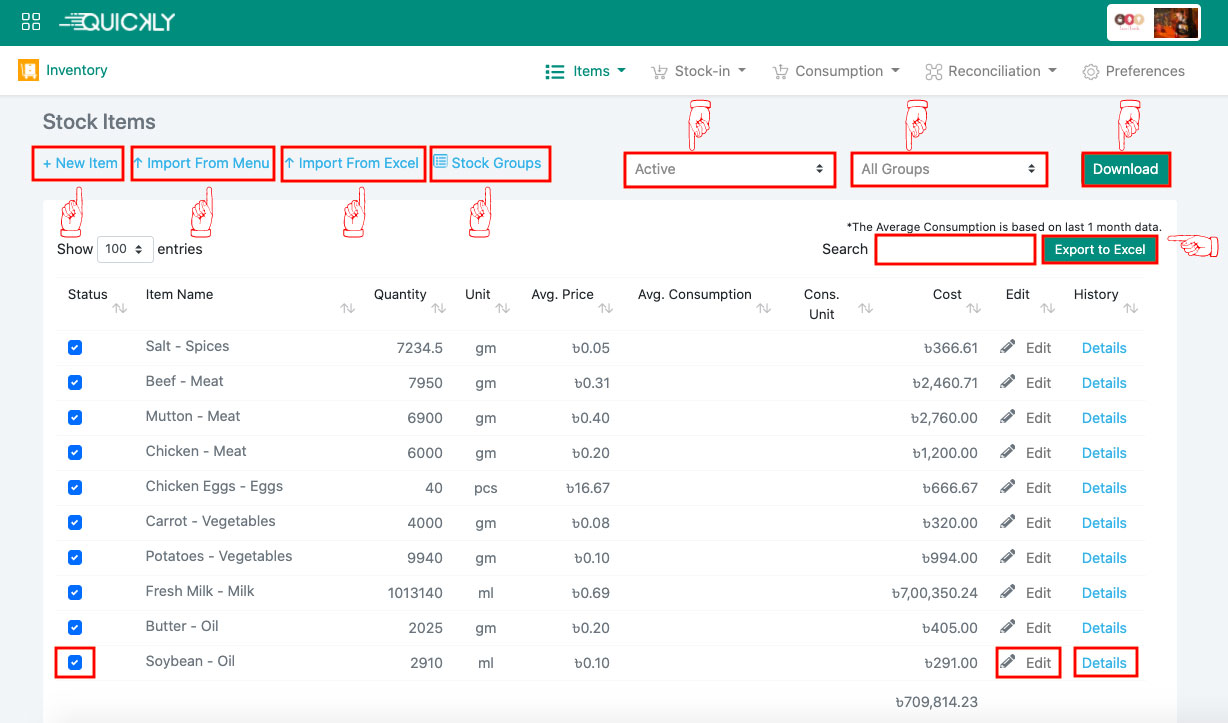Click the Stock Groups list icon
The width and height of the screenshot is (1228, 723).
tap(440, 162)
